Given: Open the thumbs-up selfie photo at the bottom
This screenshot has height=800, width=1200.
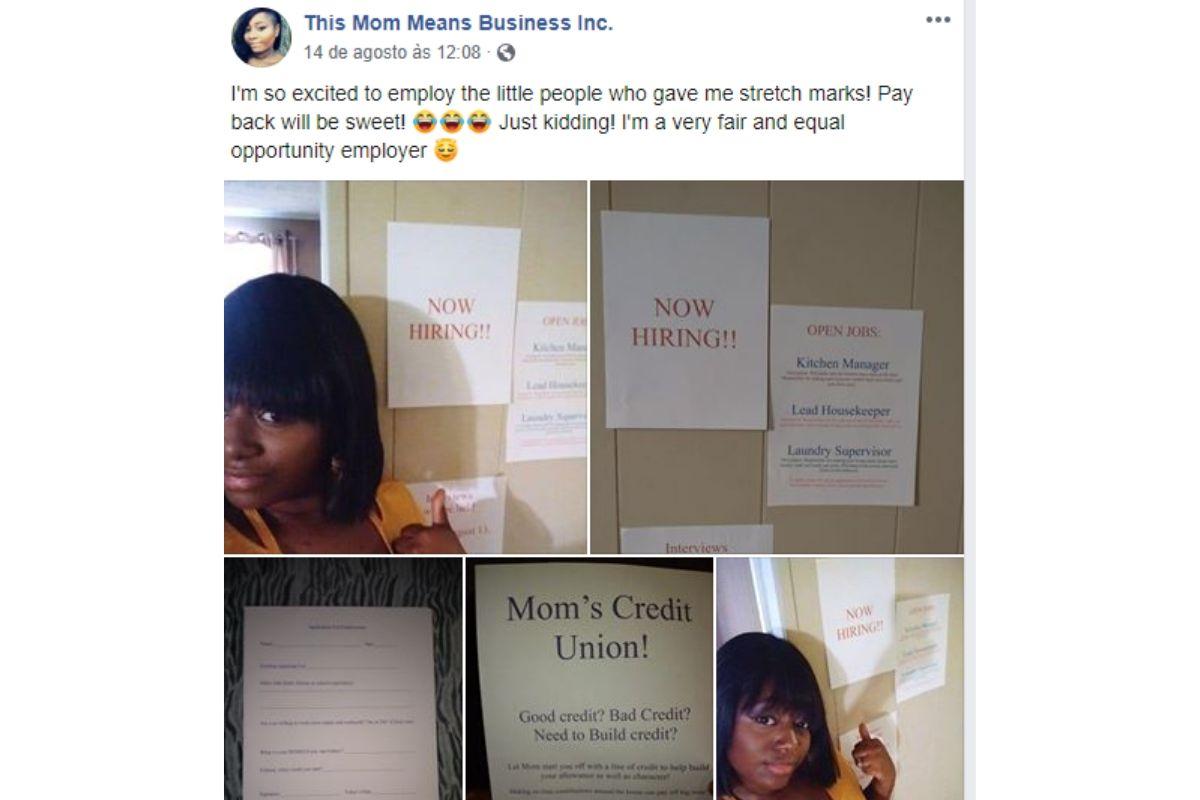Looking at the screenshot, I should [x=840, y=679].
